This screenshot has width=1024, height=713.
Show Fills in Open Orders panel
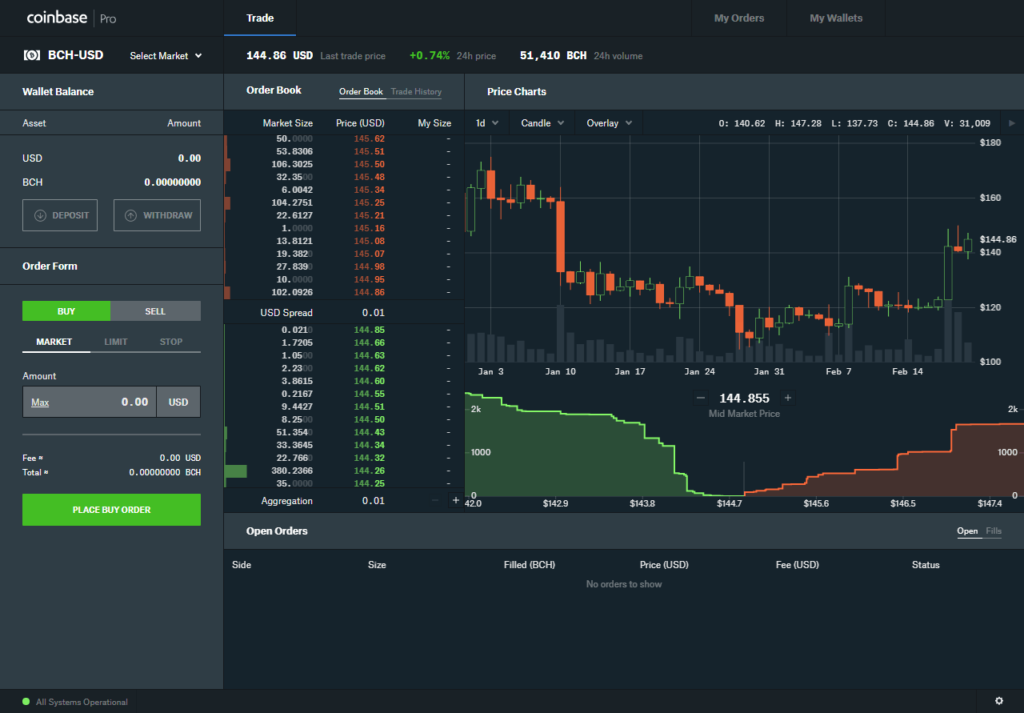993,531
